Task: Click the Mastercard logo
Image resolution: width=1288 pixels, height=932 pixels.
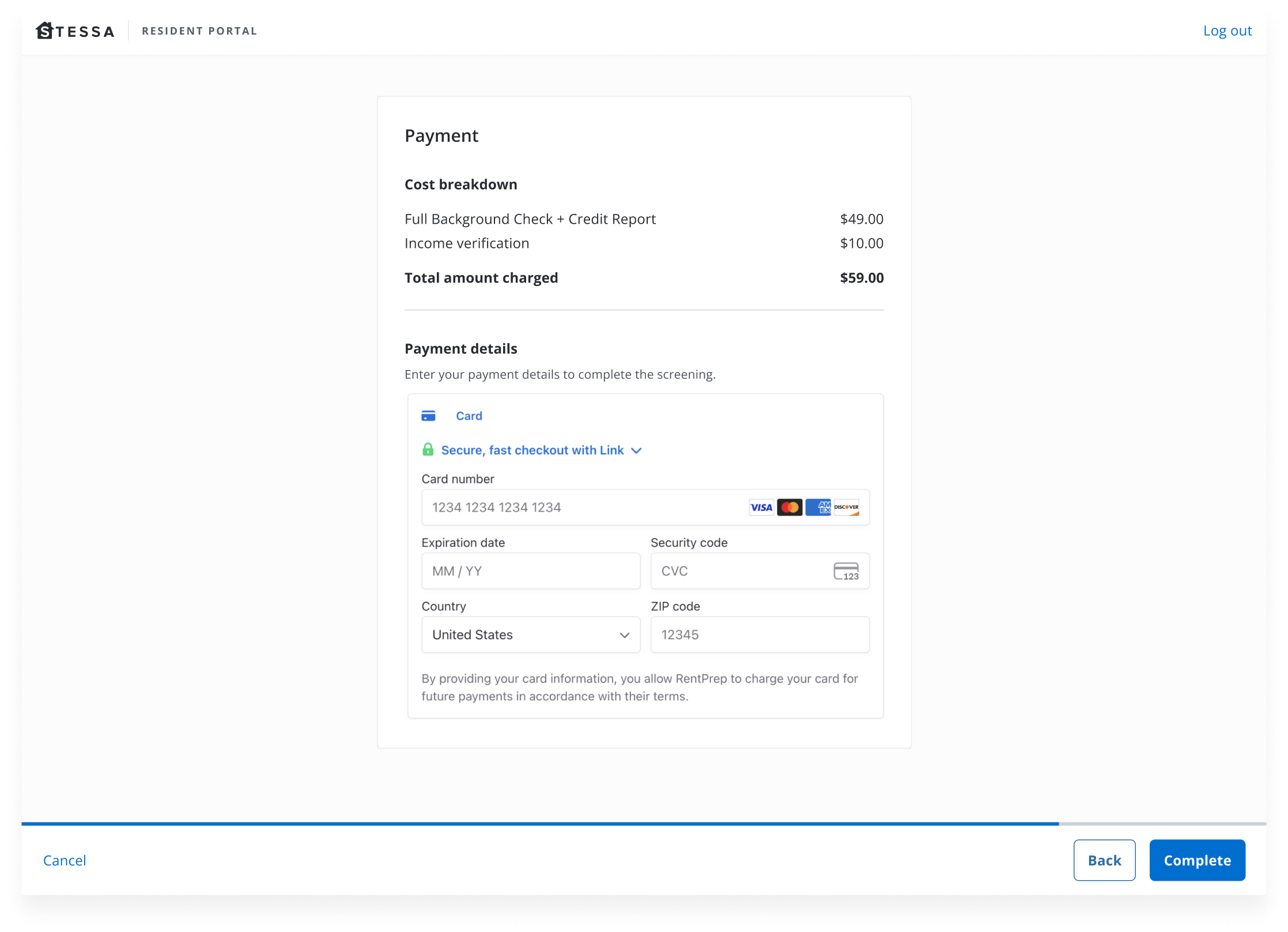Action: pyautogui.click(x=790, y=507)
